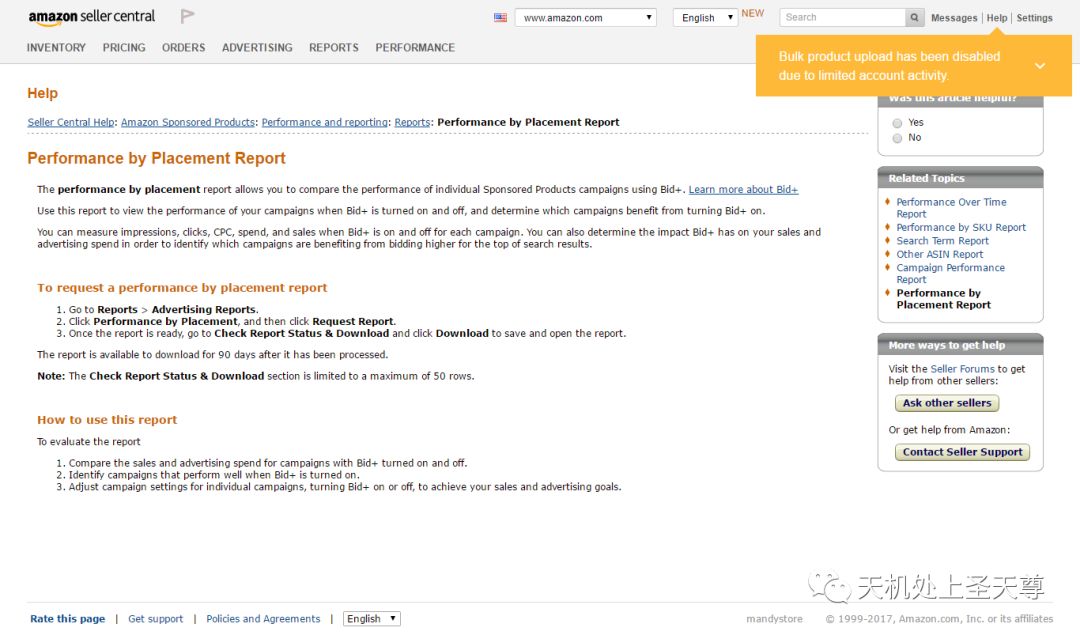Open Policies and Agreements footer link
Screen dimensions: 1080x635
click(x=263, y=618)
